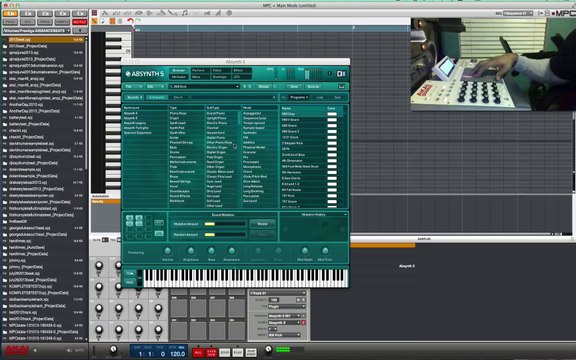Open the Edit dropdown in Absynth
This screenshot has height=360, width=576.
pos(155,86)
